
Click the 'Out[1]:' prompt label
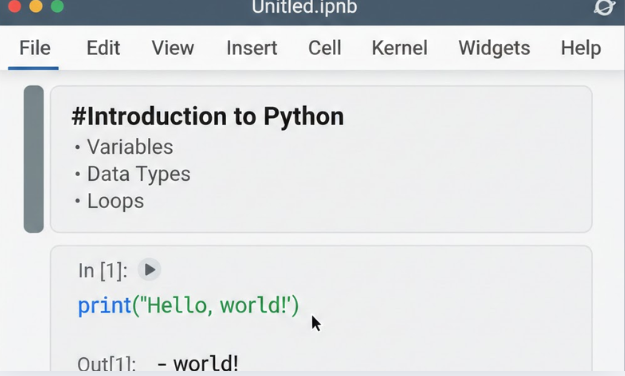tap(106, 364)
